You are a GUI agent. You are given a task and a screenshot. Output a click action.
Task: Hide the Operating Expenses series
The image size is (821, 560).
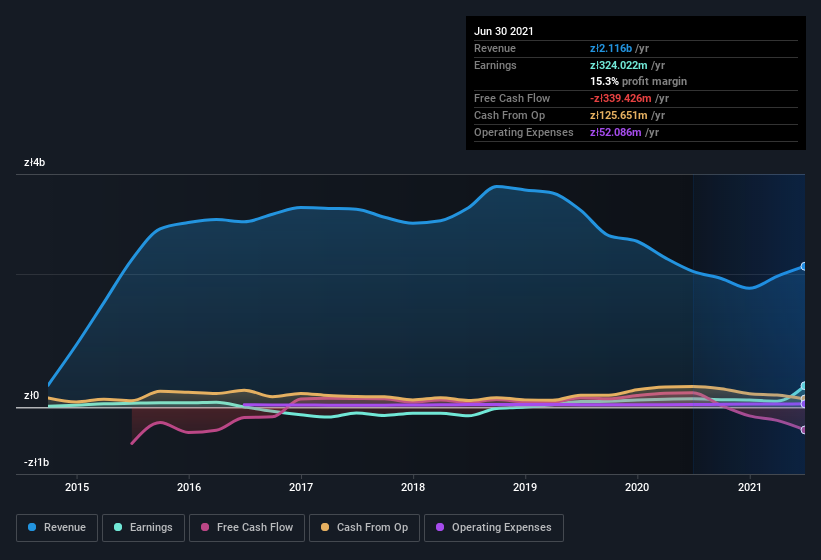click(494, 528)
